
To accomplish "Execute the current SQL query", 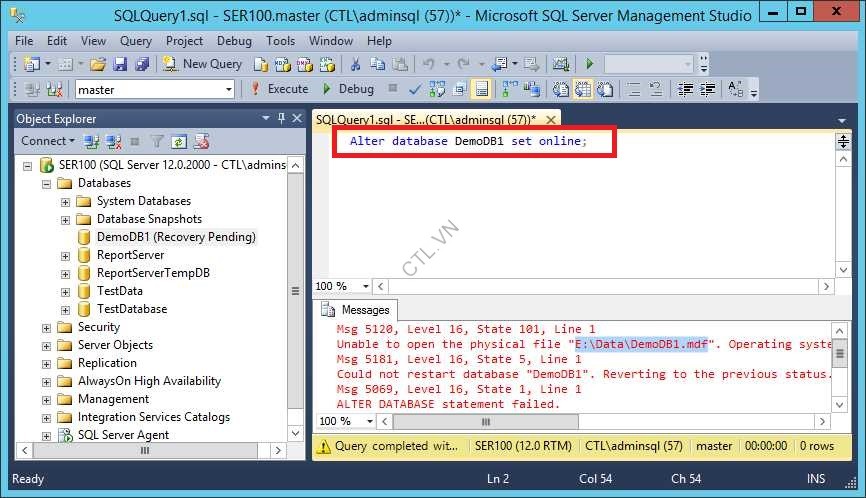I will pos(279,89).
